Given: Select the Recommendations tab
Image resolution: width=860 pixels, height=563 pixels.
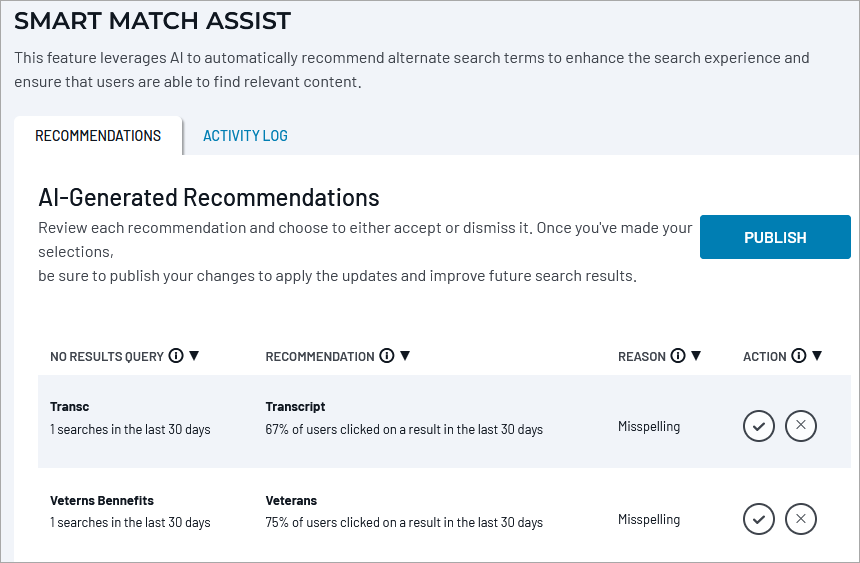Looking at the screenshot, I should coord(98,136).
